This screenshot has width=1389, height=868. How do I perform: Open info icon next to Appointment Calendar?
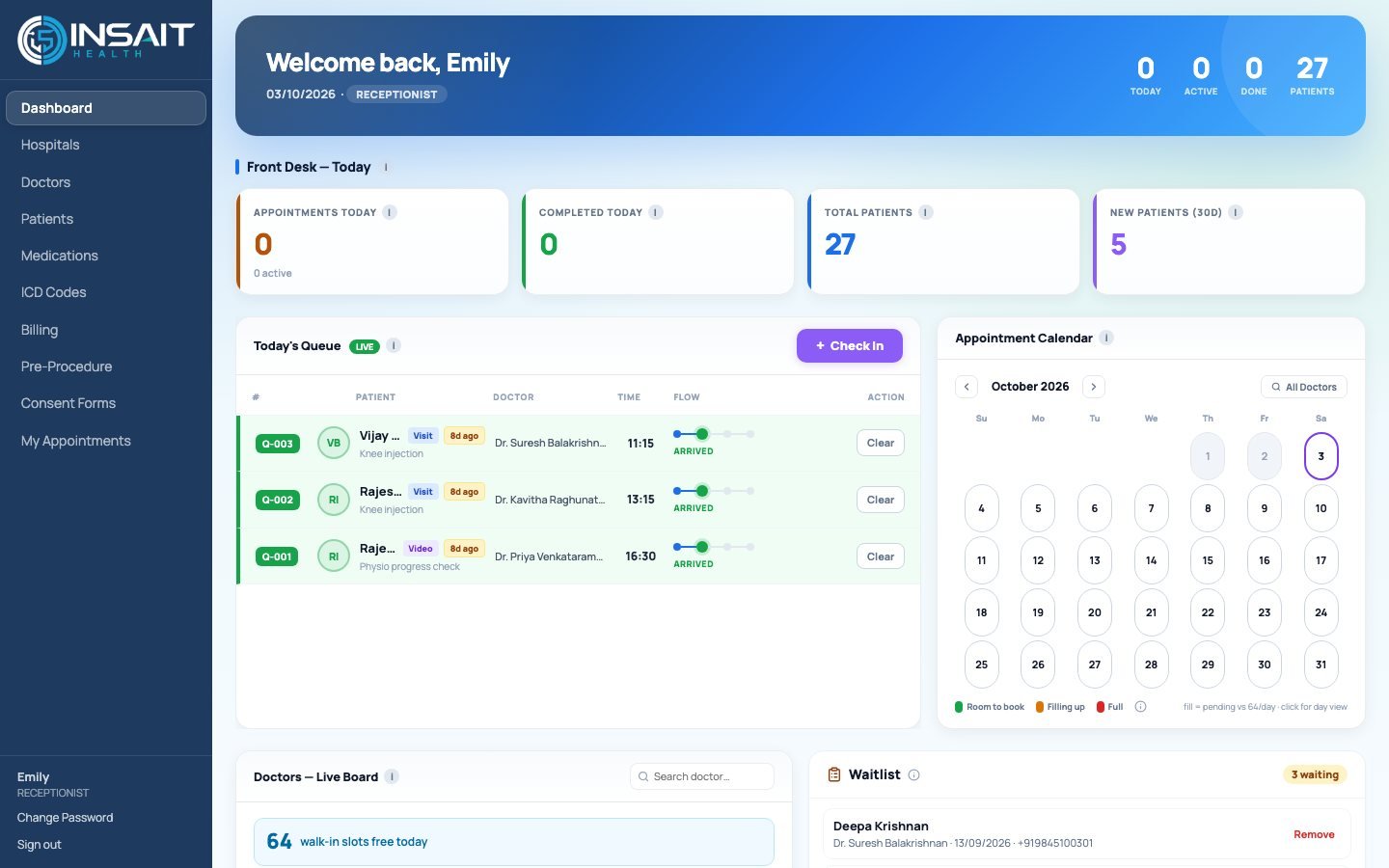pos(1106,338)
